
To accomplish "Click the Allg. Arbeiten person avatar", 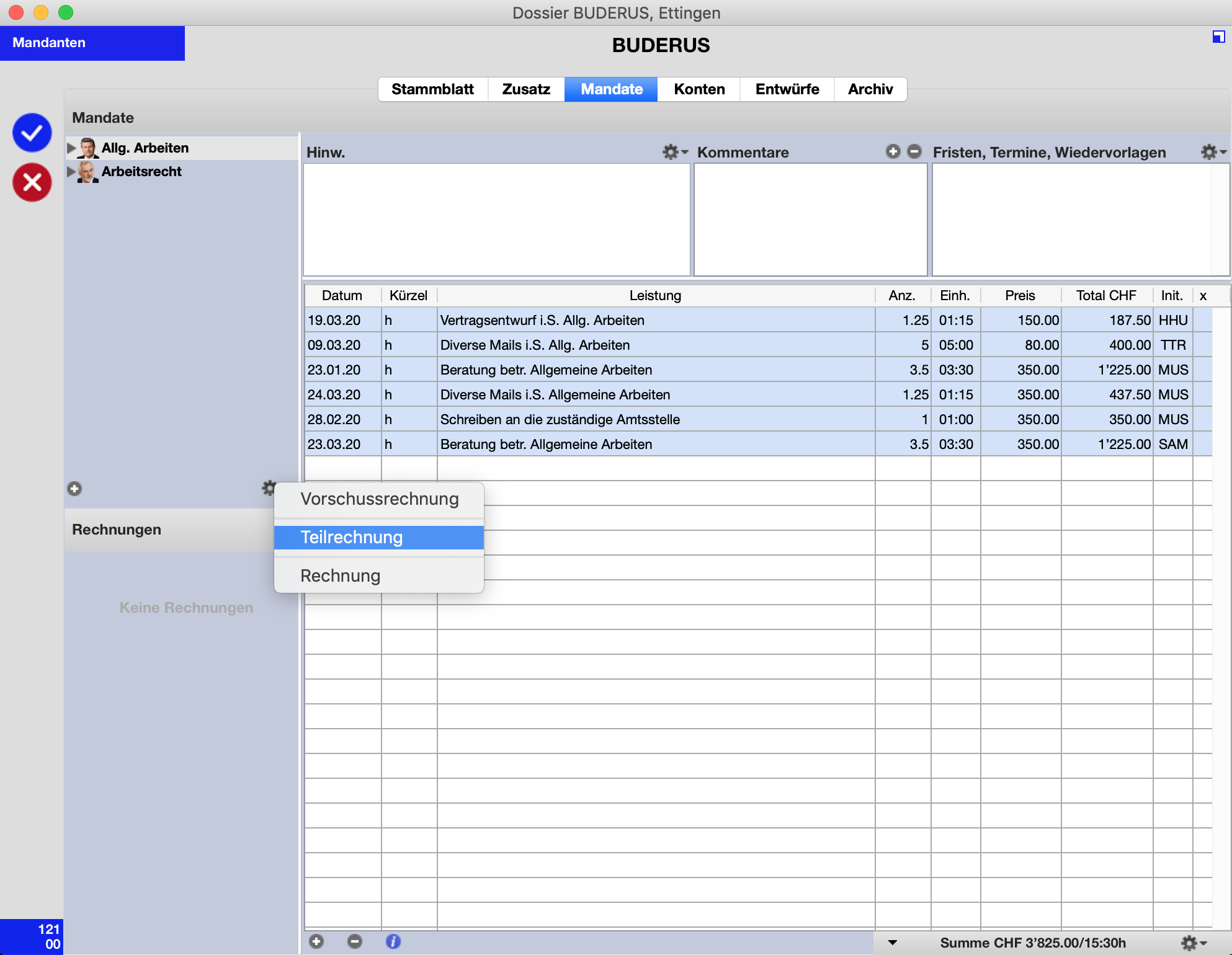I will (88, 148).
